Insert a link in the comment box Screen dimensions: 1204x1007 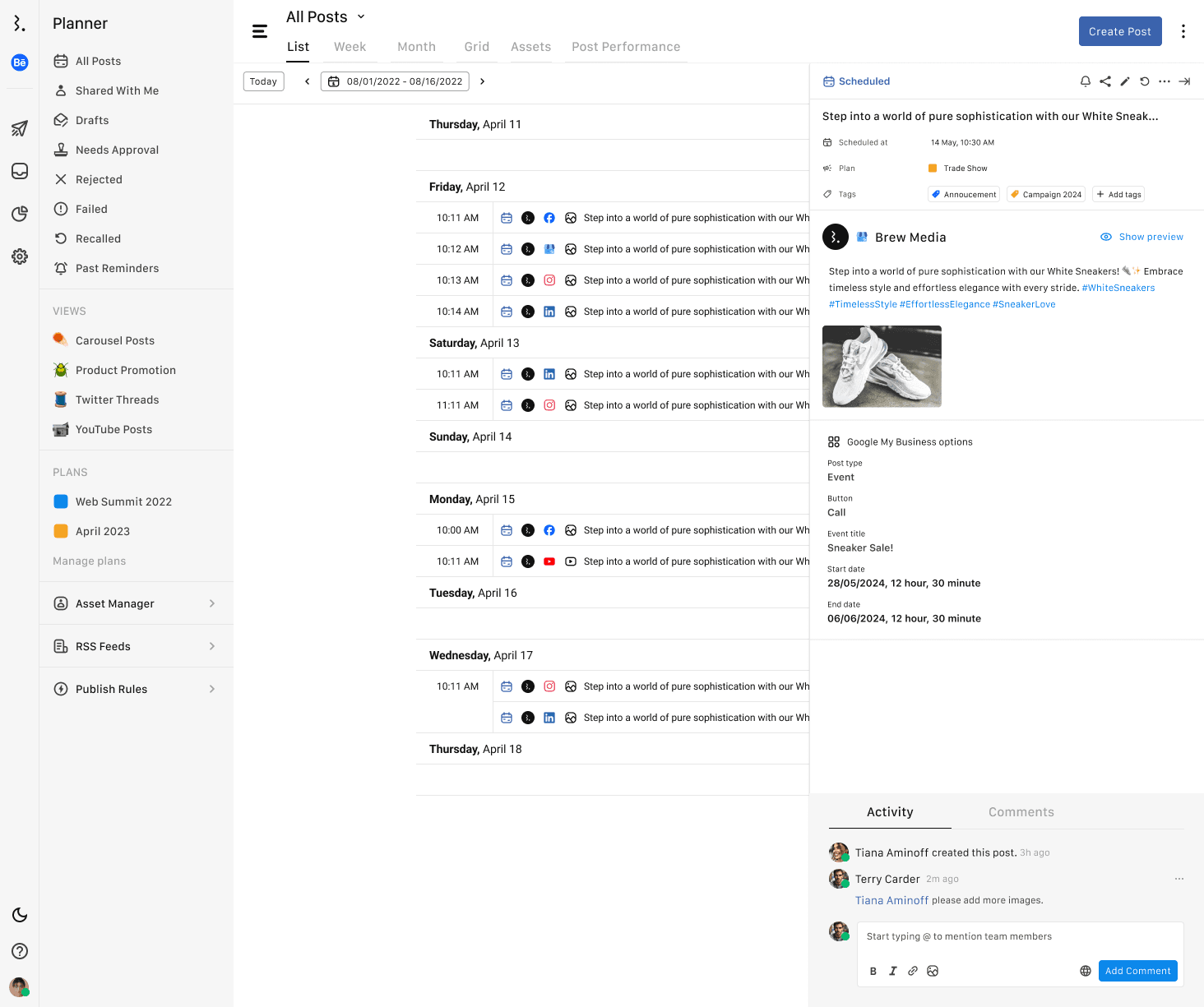[913, 971]
